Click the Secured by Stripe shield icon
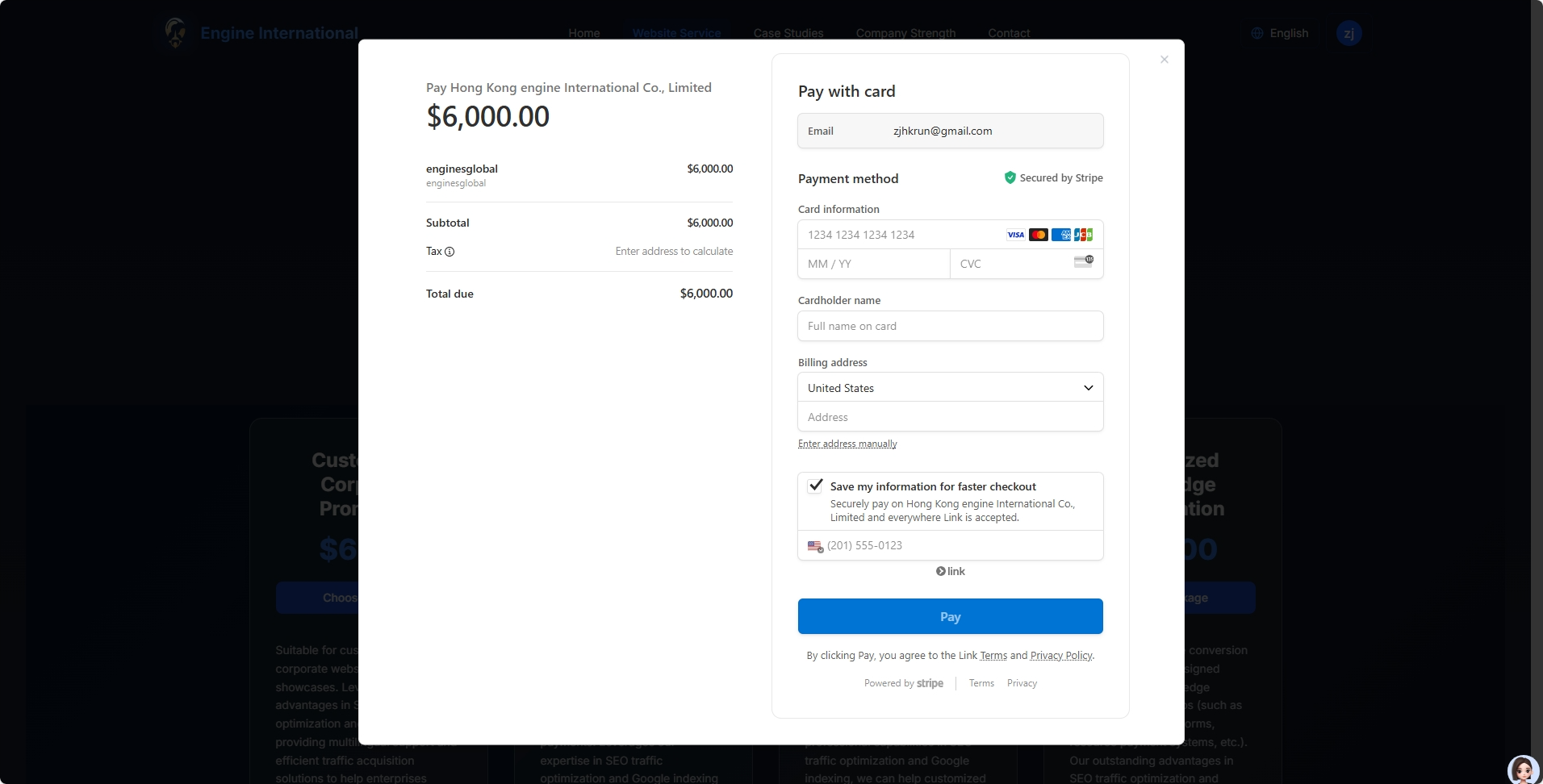Viewport: 1543px width, 784px height. (x=1010, y=177)
